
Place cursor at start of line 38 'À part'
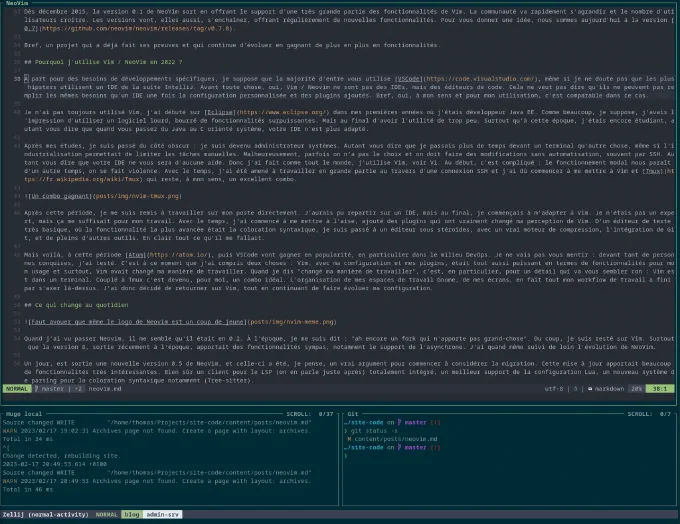(x=26, y=79)
